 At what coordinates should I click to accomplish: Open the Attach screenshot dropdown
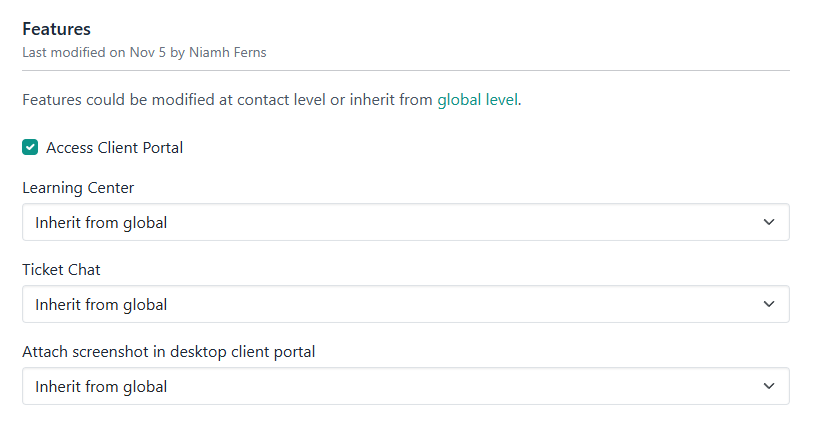pos(405,386)
